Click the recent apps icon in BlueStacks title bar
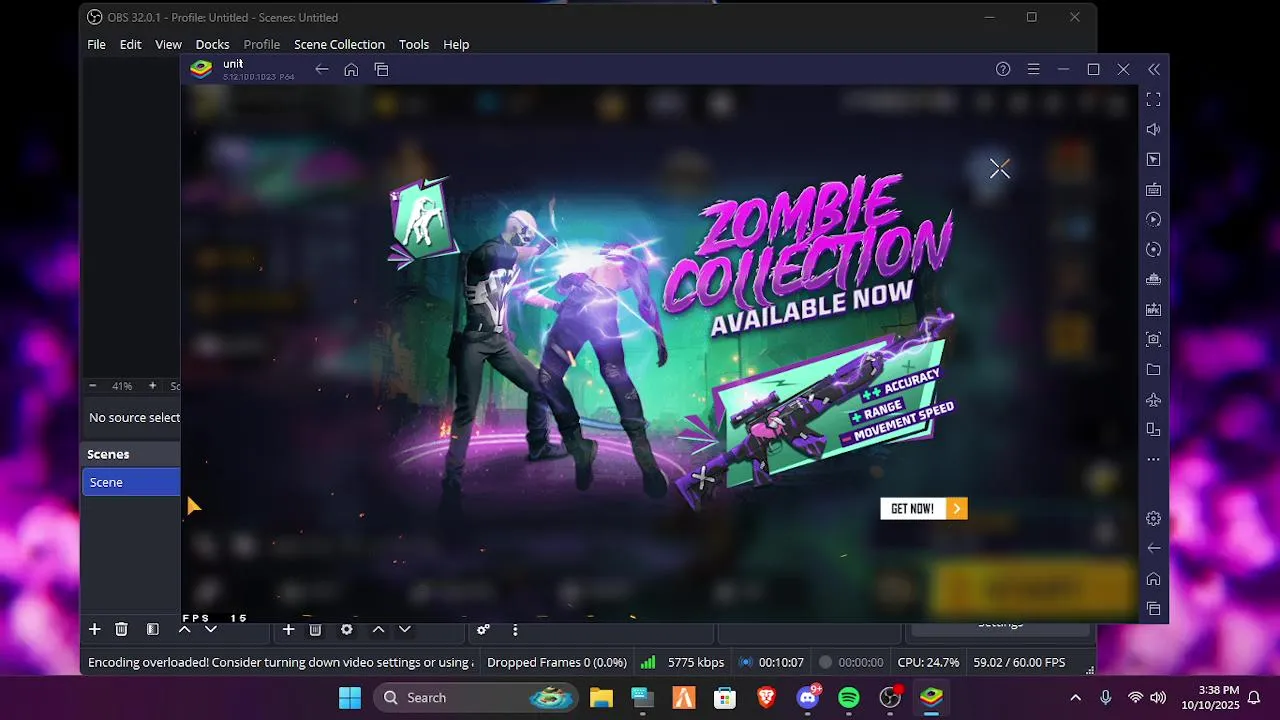The image size is (1280, 720). [x=381, y=69]
